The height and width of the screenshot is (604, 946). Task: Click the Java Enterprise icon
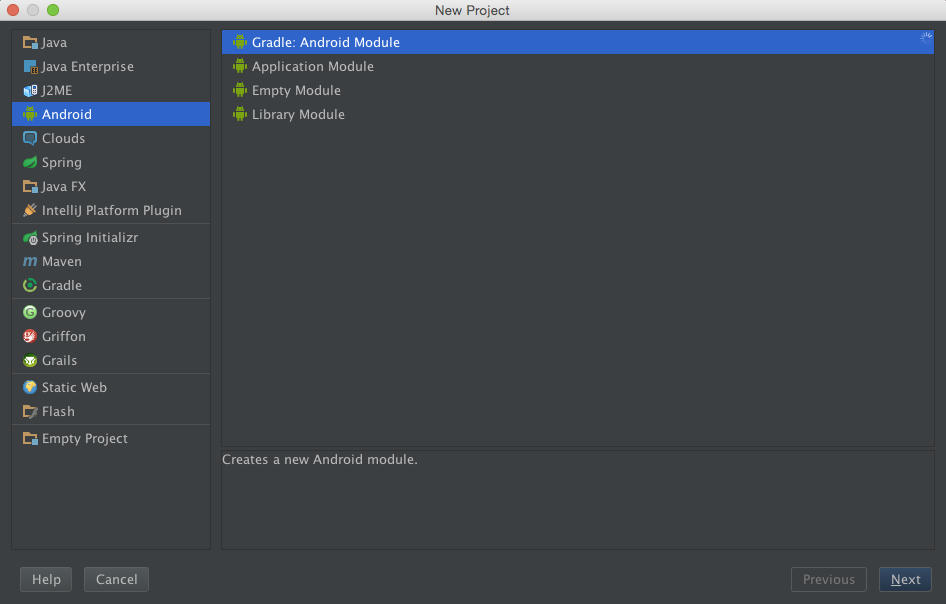[x=30, y=66]
